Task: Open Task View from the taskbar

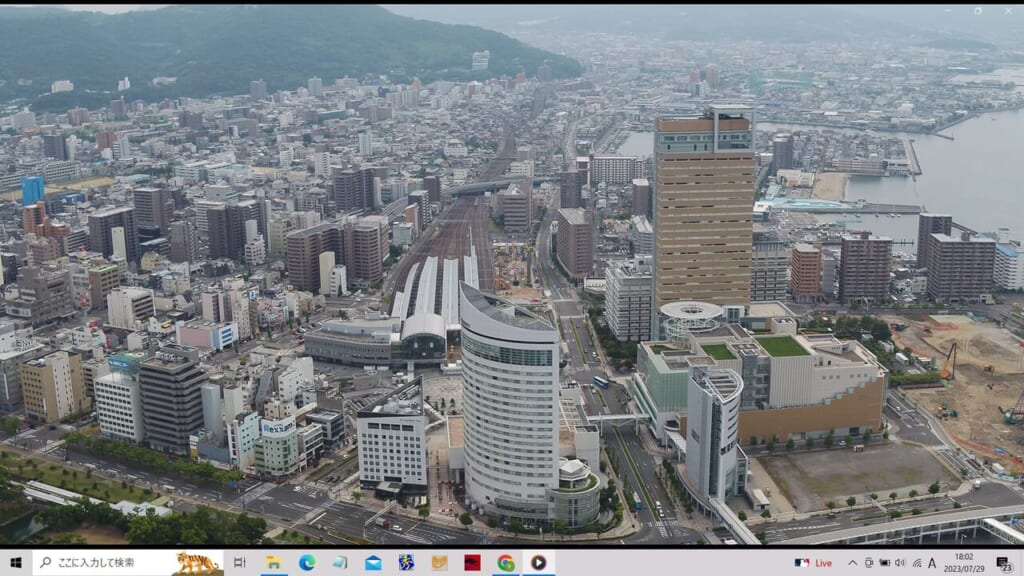Action: pyautogui.click(x=240, y=562)
